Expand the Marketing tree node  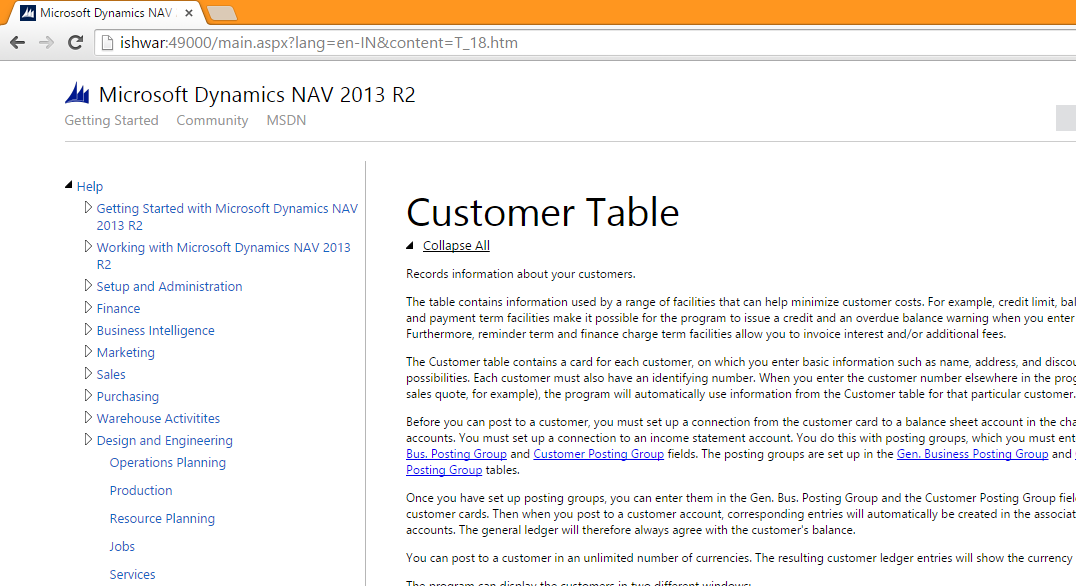coord(88,351)
